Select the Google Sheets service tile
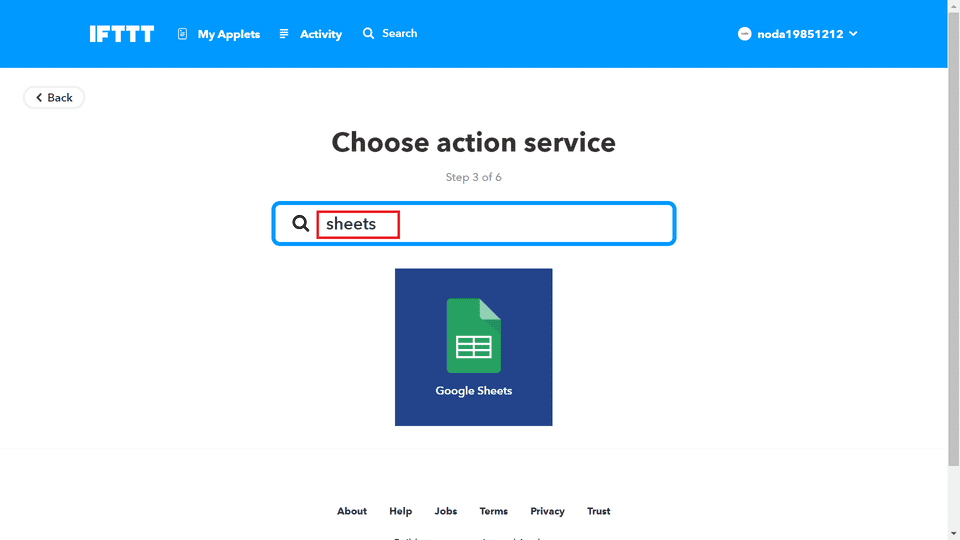Viewport: 960px width, 540px height. tap(473, 347)
